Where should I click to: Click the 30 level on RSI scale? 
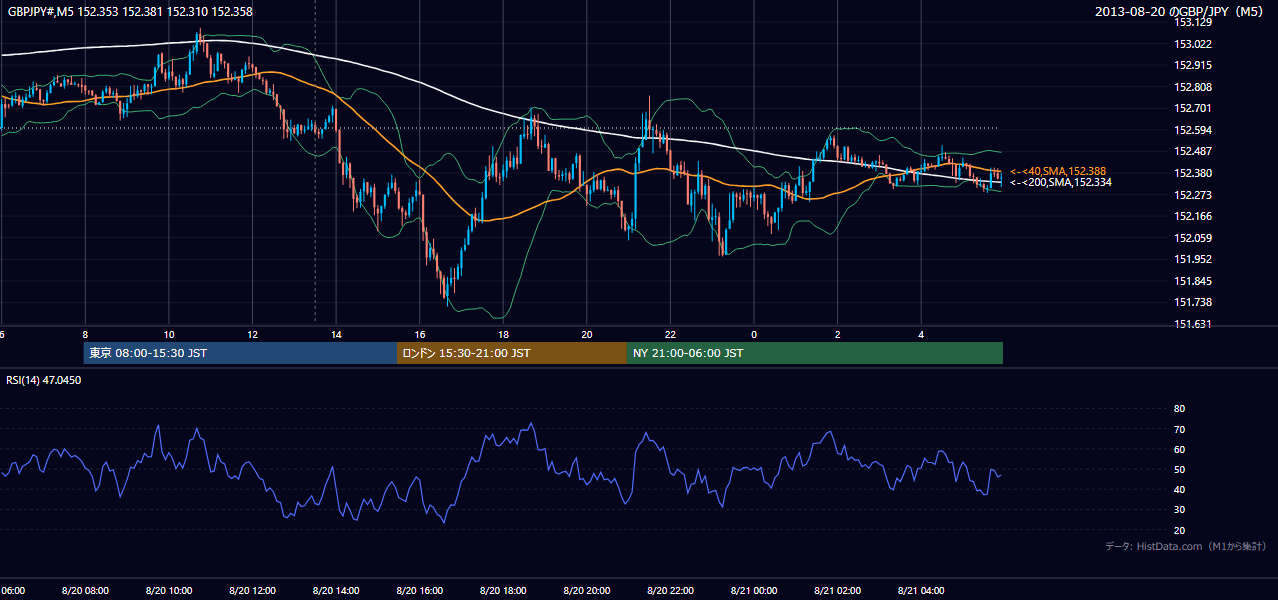click(1179, 510)
